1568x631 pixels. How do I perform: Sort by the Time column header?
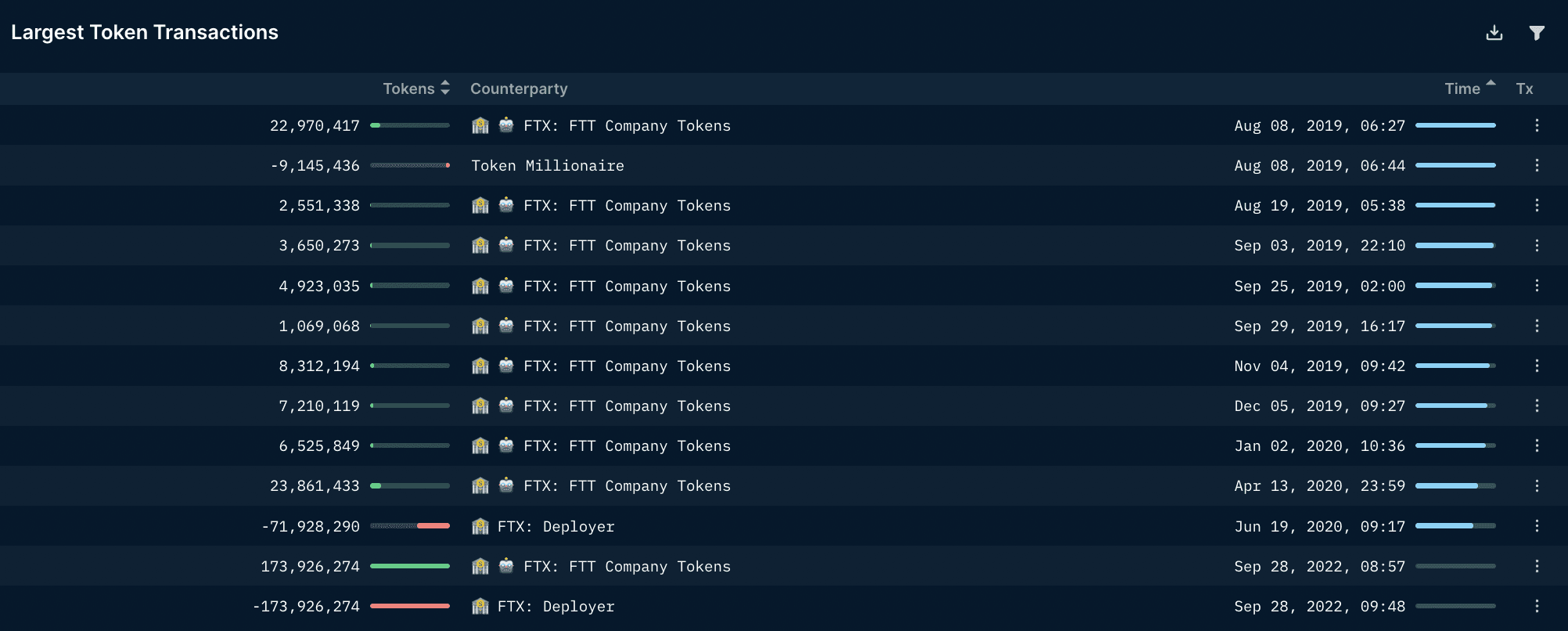tap(1469, 88)
